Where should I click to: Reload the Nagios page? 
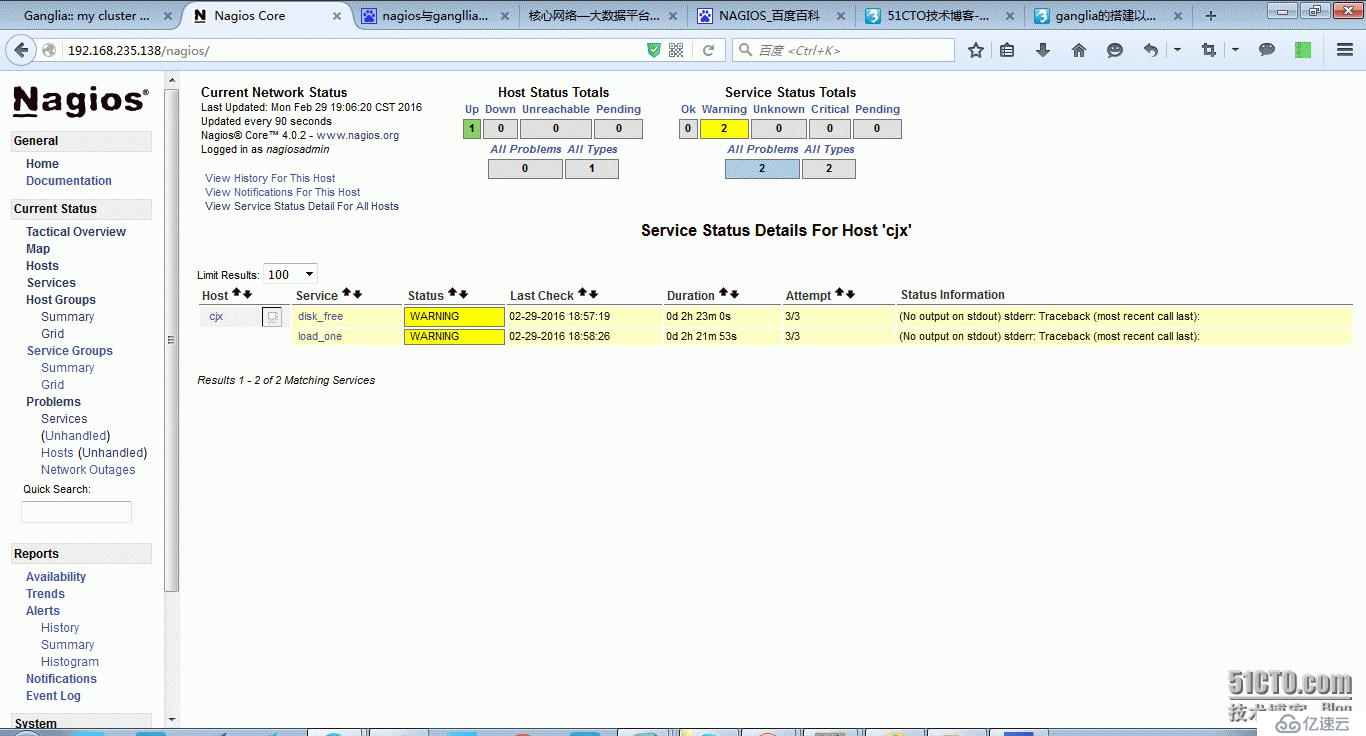(708, 50)
